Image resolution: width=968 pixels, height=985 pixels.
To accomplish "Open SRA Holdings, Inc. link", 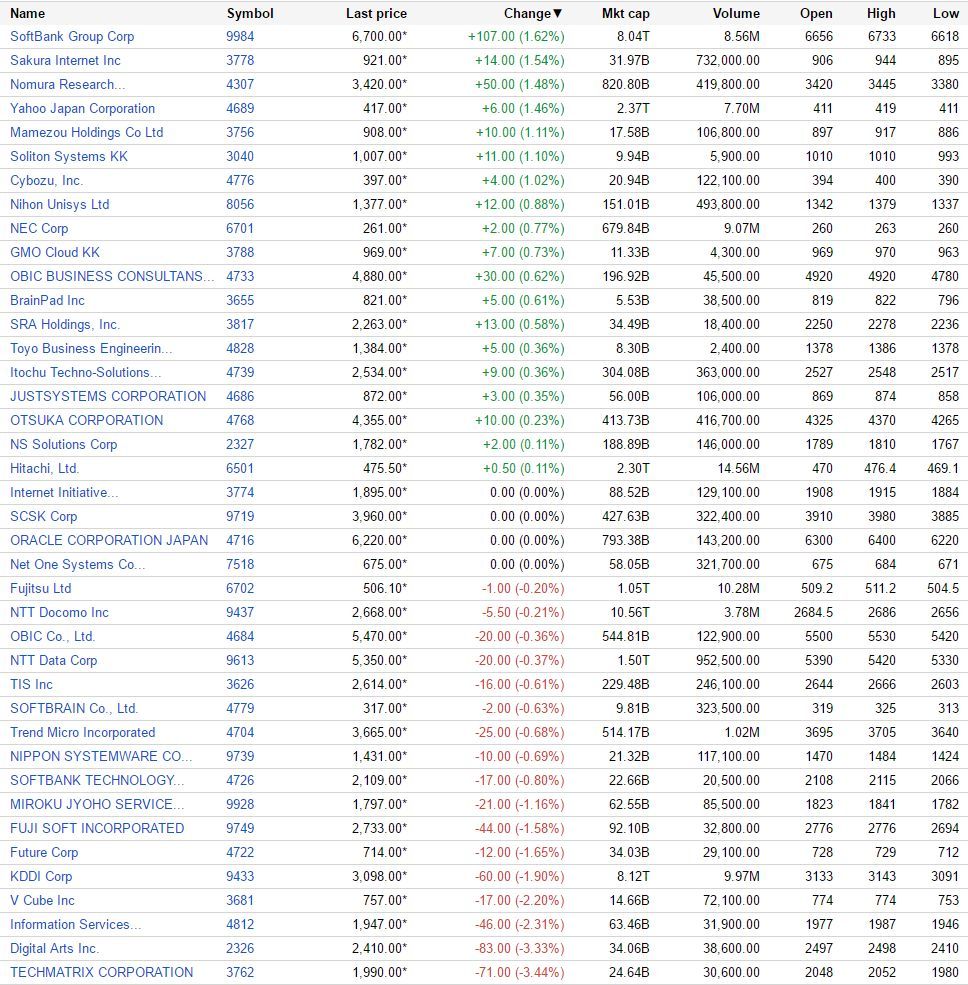I will [x=65, y=324].
